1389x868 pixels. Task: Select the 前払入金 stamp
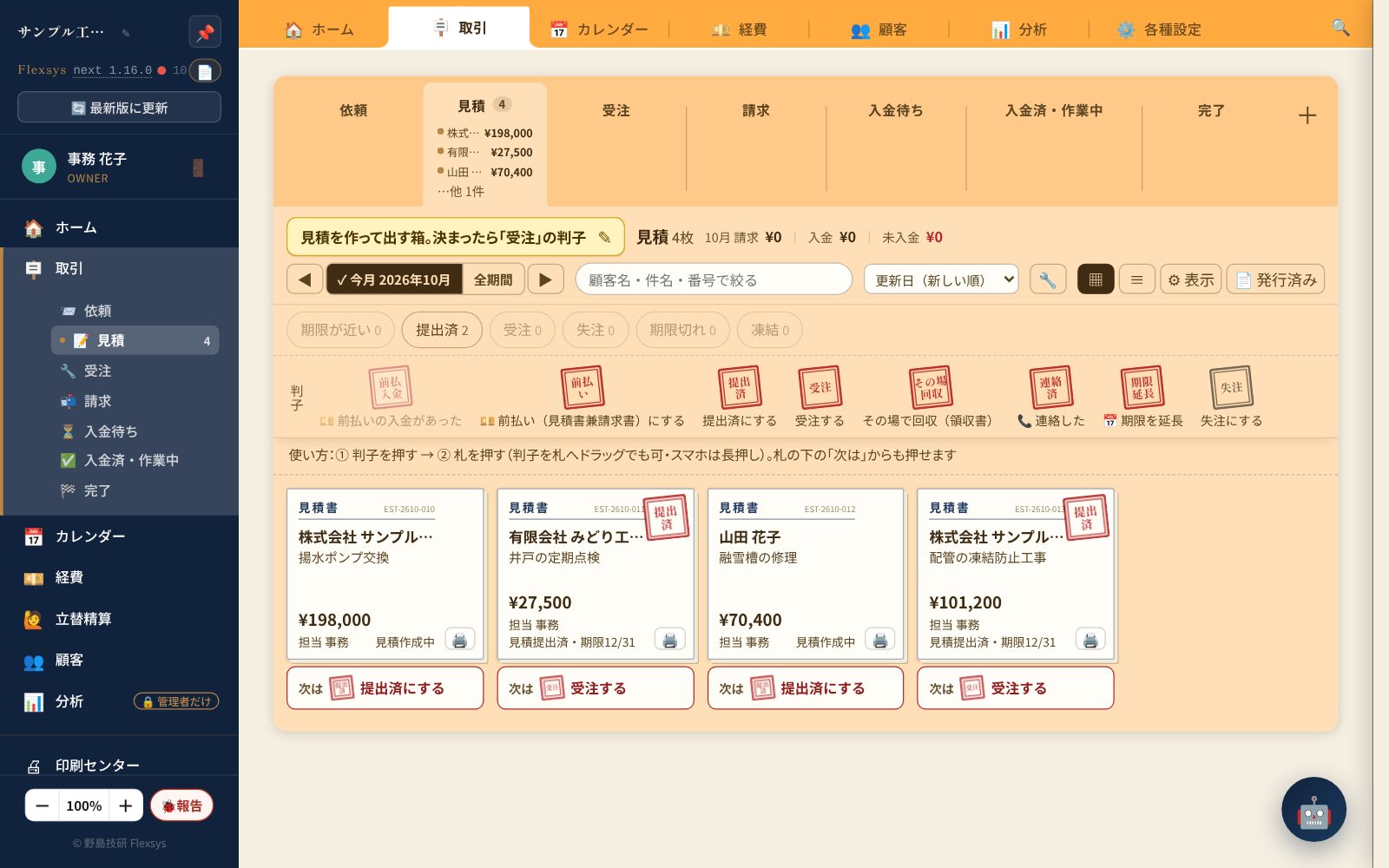[x=391, y=387]
